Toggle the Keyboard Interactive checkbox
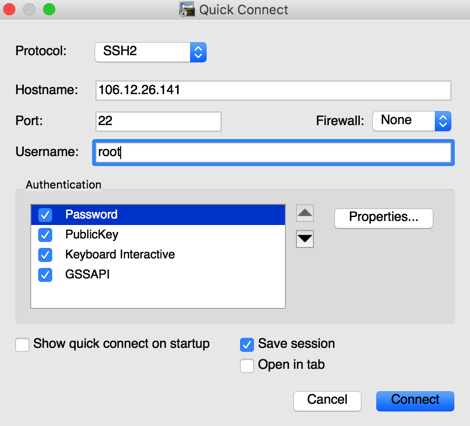 coord(45,255)
